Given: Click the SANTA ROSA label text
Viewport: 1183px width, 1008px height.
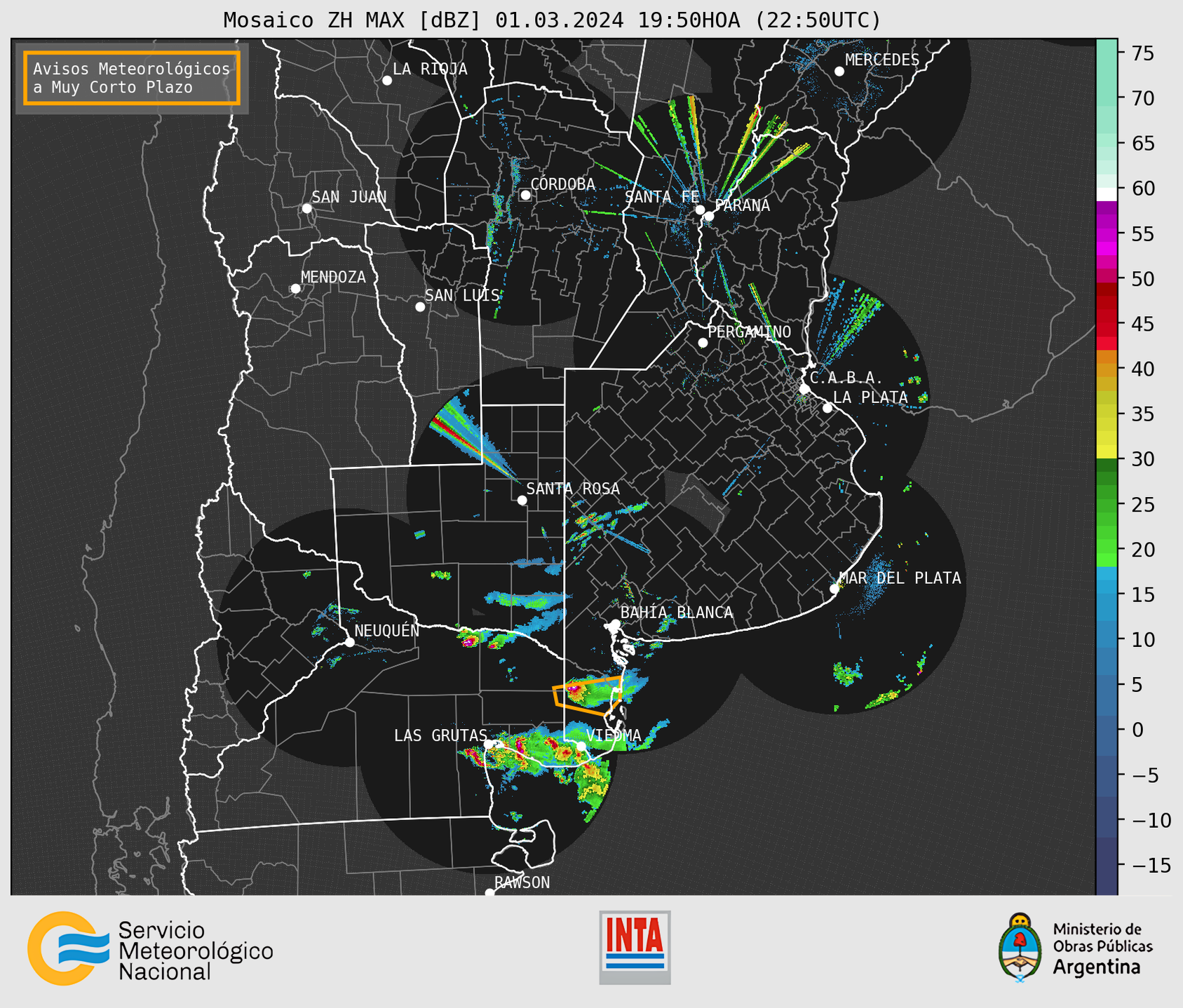Looking at the screenshot, I should [574, 489].
